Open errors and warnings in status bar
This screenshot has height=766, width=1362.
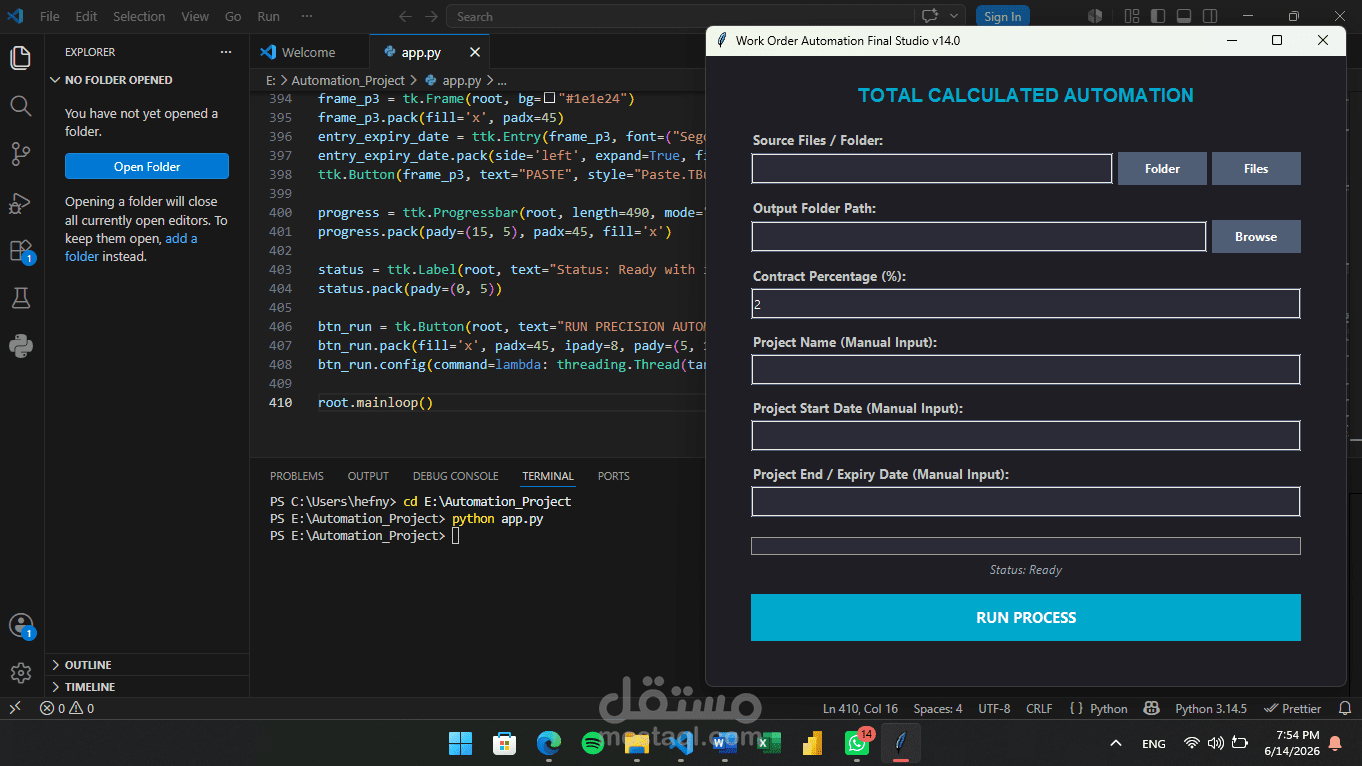pos(66,708)
